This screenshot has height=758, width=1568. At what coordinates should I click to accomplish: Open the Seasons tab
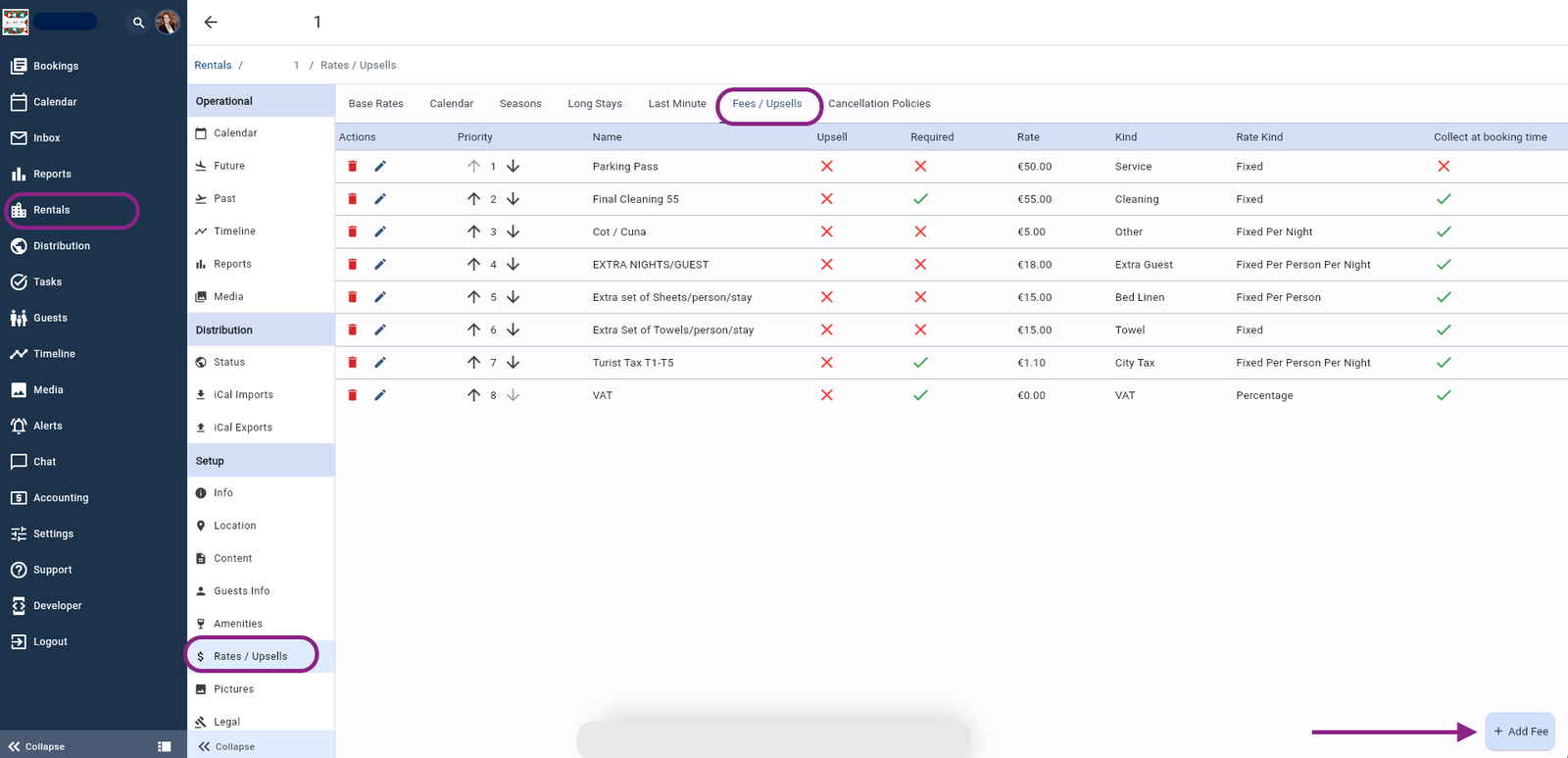tap(520, 104)
